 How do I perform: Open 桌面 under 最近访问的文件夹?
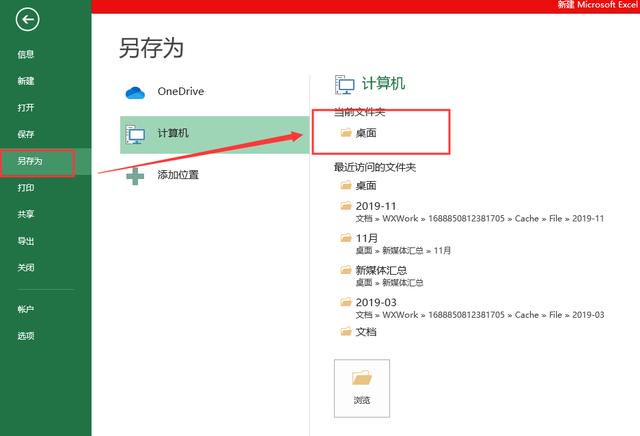(x=366, y=186)
